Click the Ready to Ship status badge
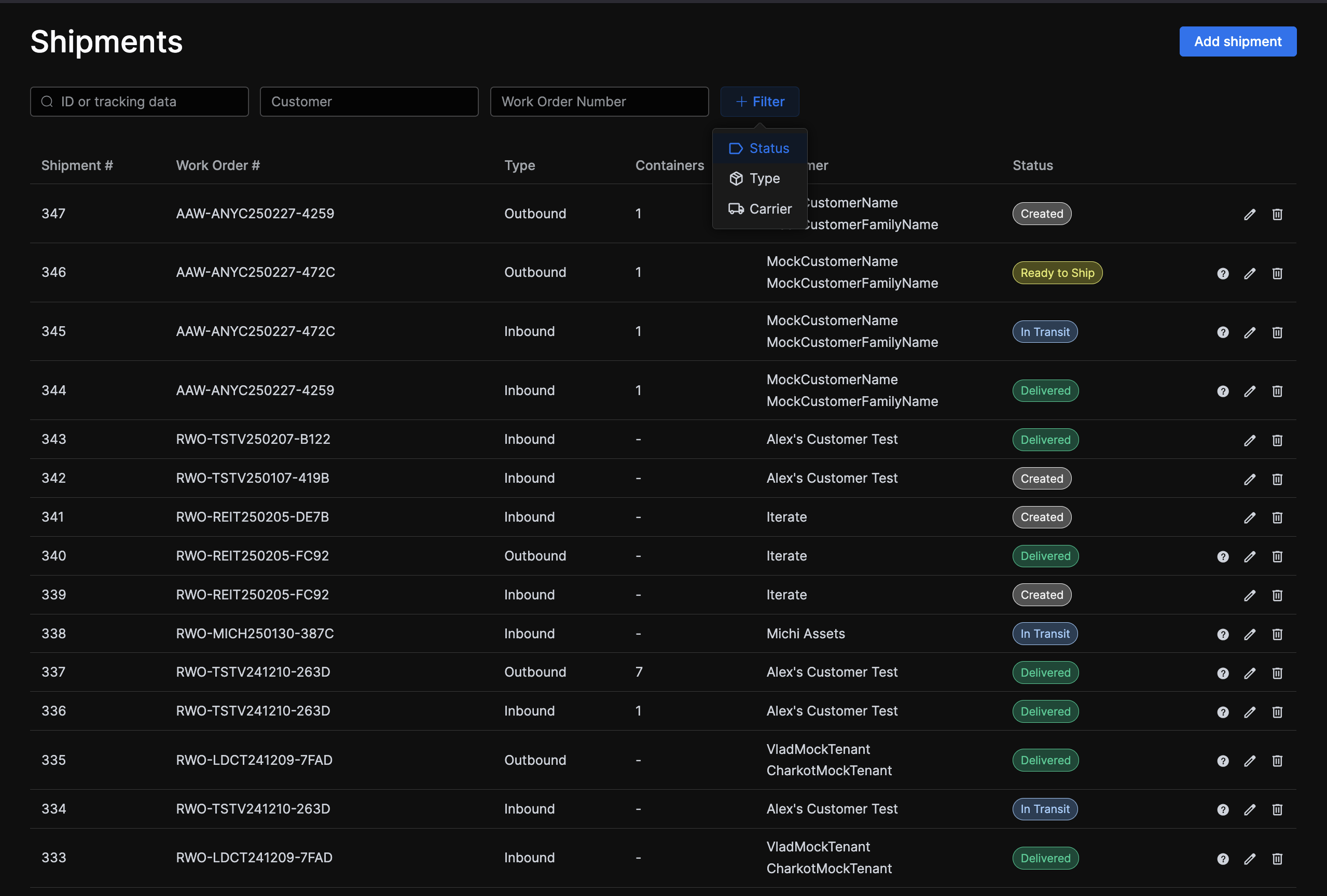Viewport: 1327px width, 896px height. coord(1057,273)
